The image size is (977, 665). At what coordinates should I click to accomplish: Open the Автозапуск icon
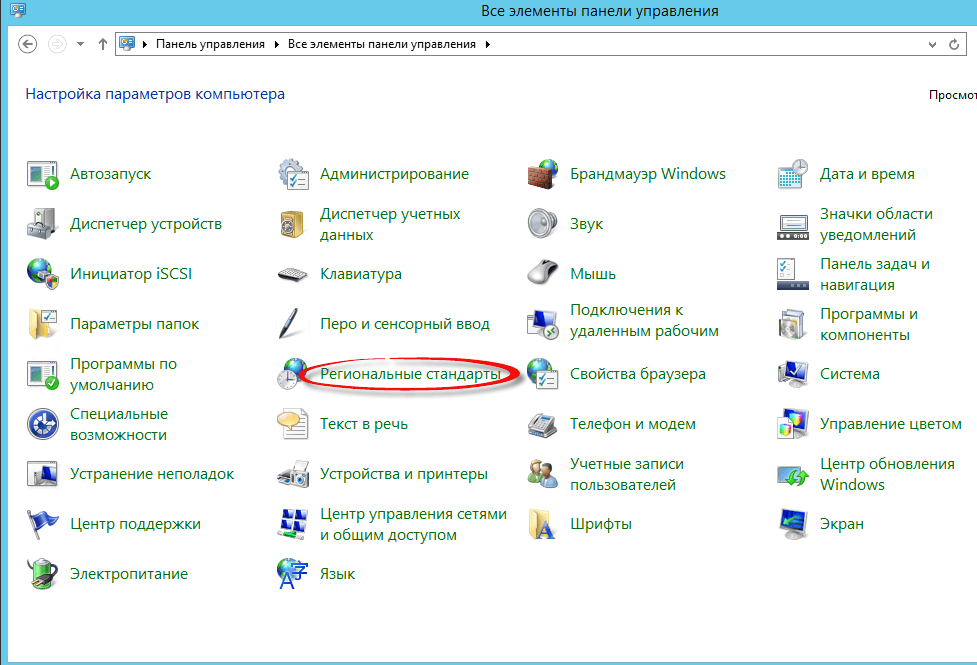[42, 175]
